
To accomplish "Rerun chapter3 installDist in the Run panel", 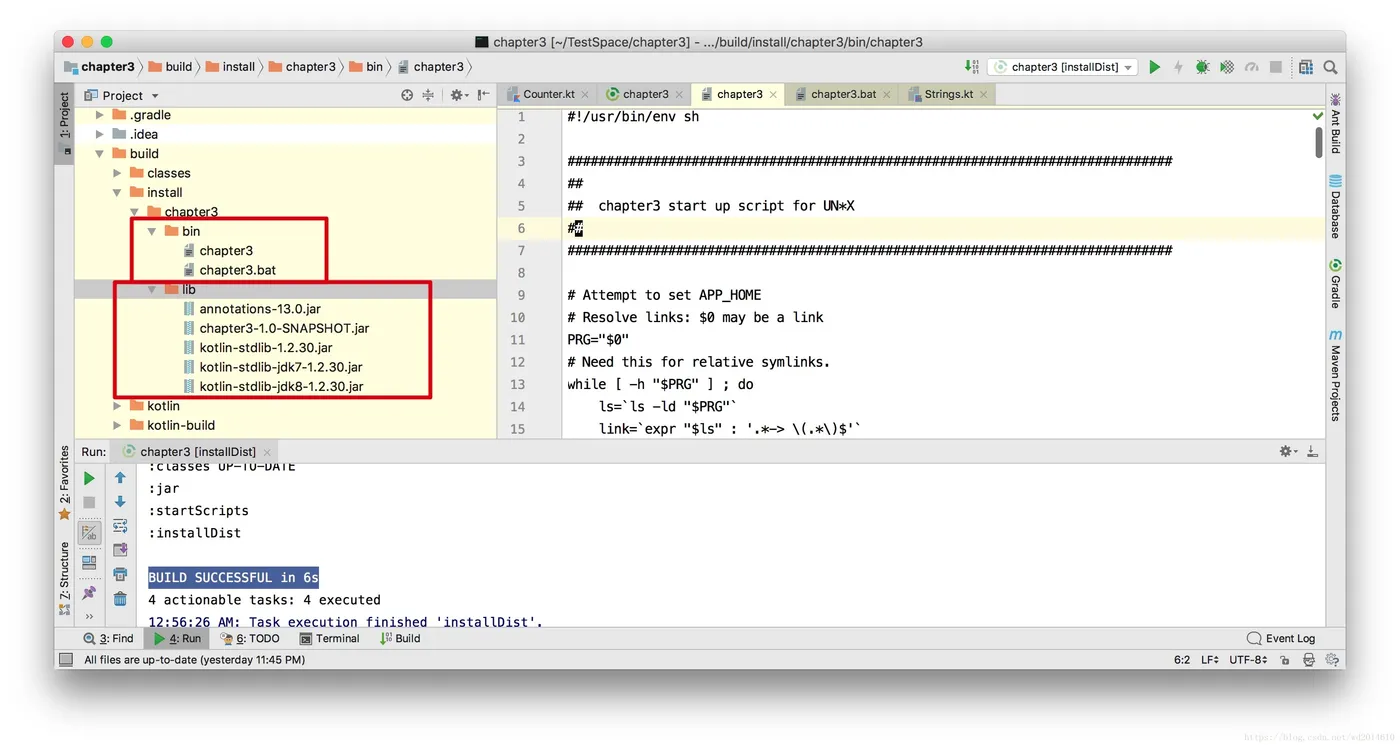I will [x=89, y=478].
